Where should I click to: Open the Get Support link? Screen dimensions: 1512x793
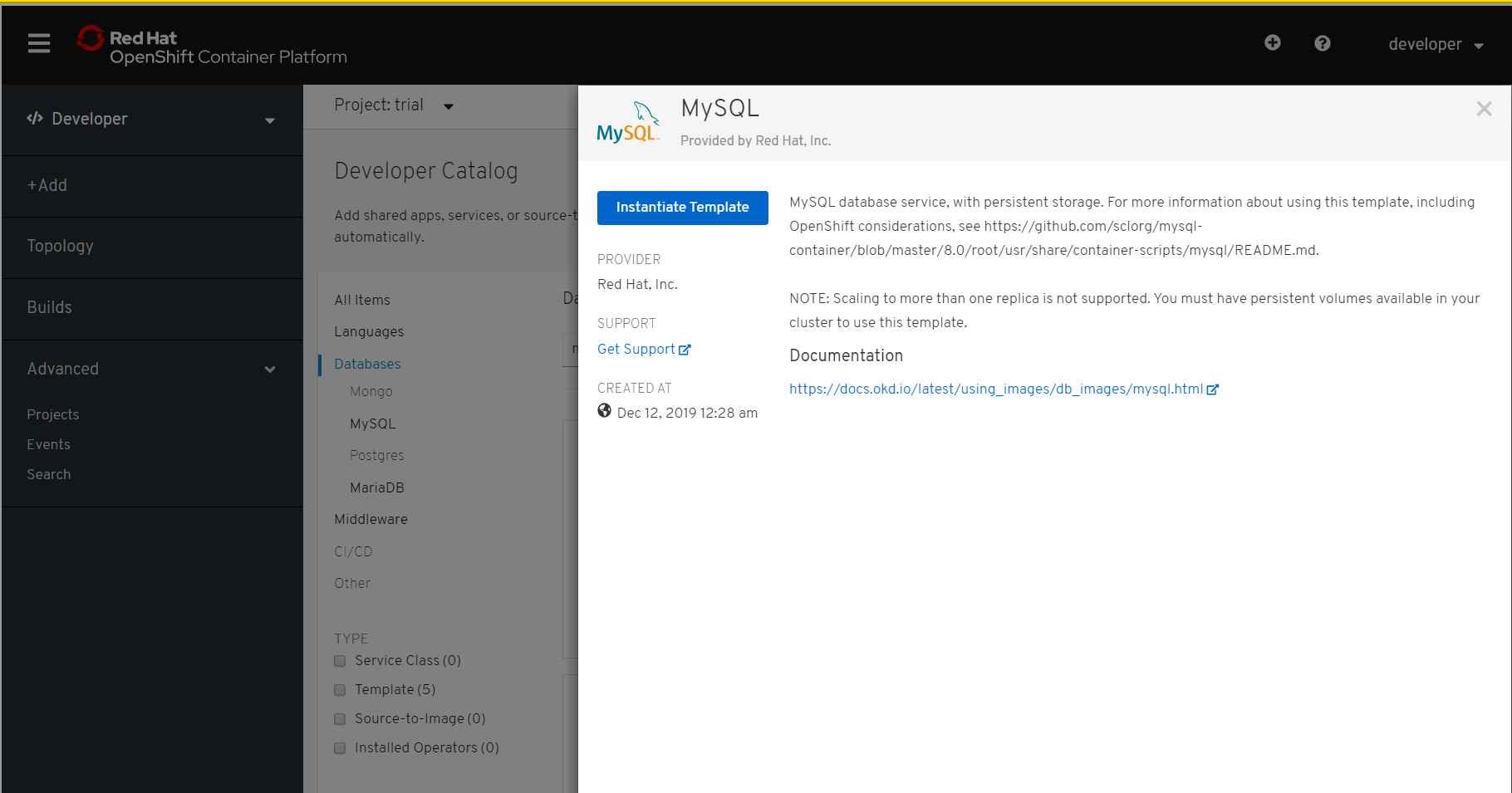(x=636, y=349)
